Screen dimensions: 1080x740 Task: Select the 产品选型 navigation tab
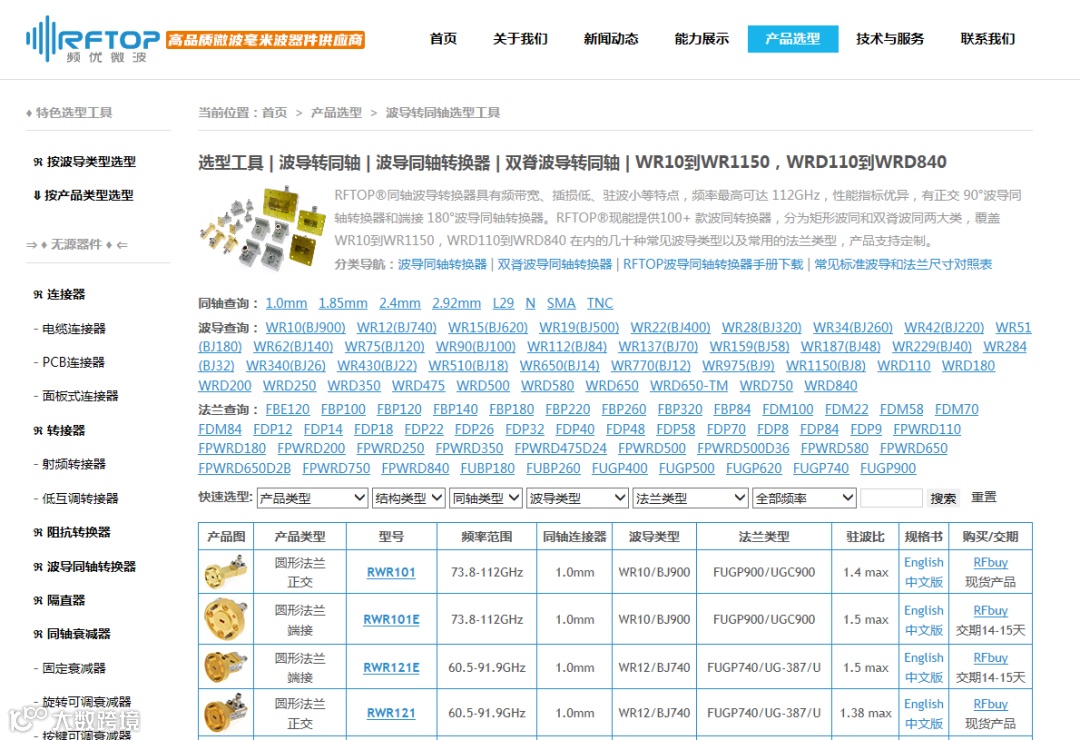(x=793, y=39)
